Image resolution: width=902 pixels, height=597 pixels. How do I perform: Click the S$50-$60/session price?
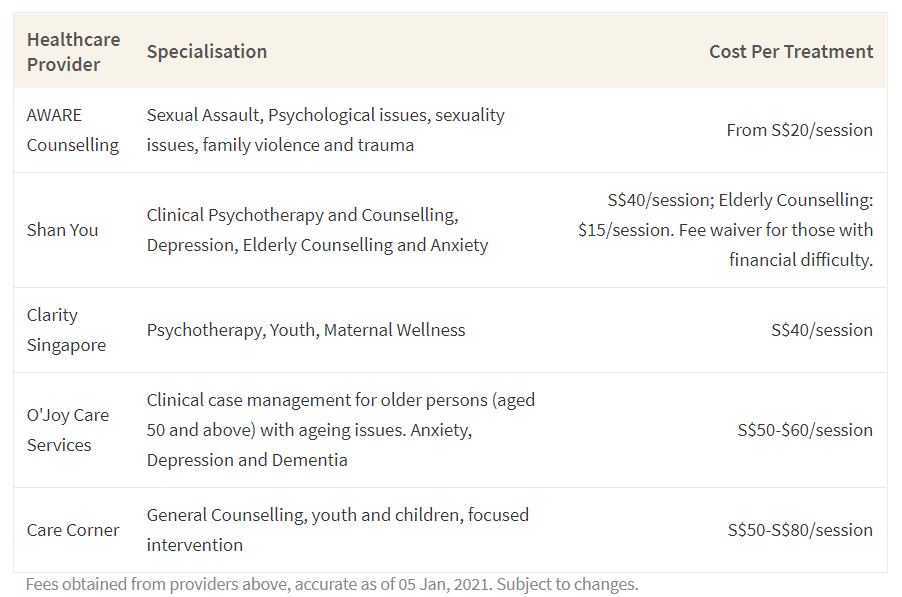pos(804,430)
